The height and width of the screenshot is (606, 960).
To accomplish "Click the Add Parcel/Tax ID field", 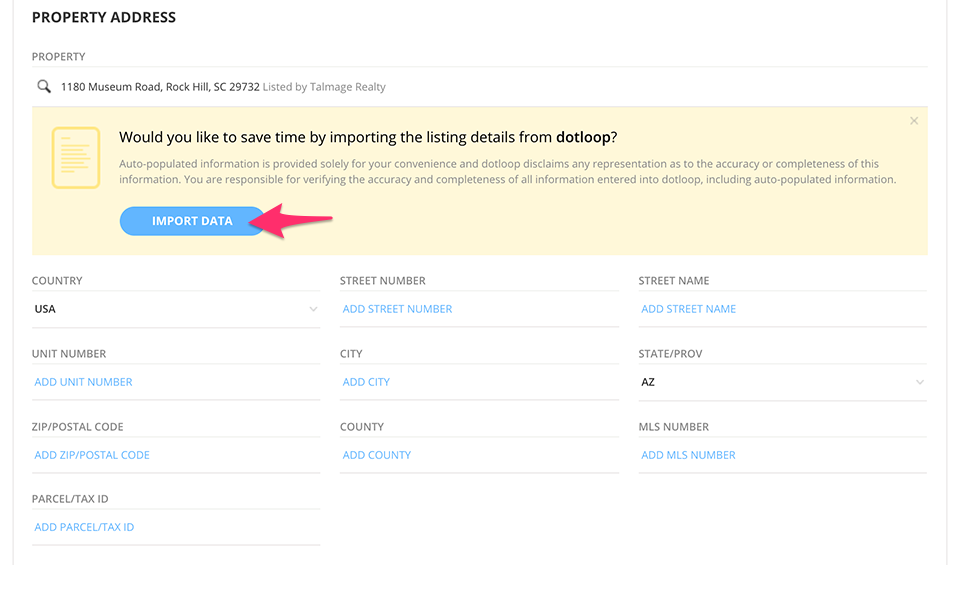I will pyautogui.click(x=84, y=527).
